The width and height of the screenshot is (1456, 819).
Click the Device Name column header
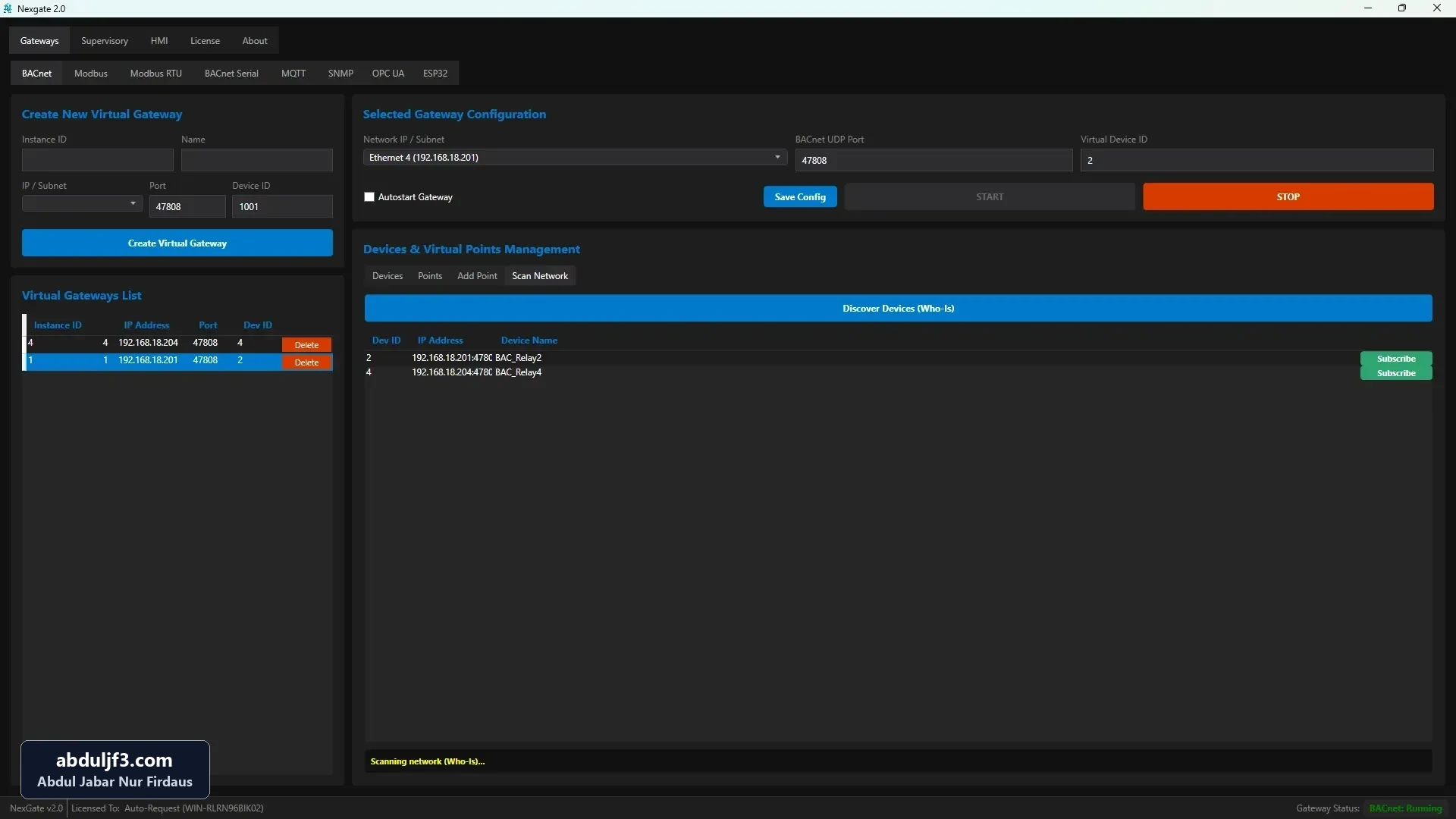click(x=529, y=340)
